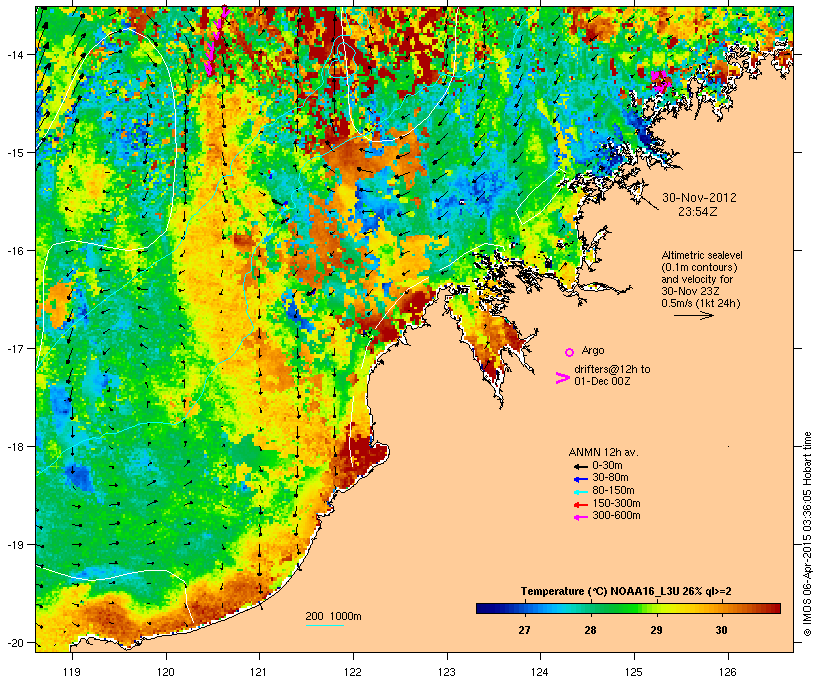This screenshot has height=680, width=820.
Task: Click the '30-80m' depth label
Action: pos(610,478)
